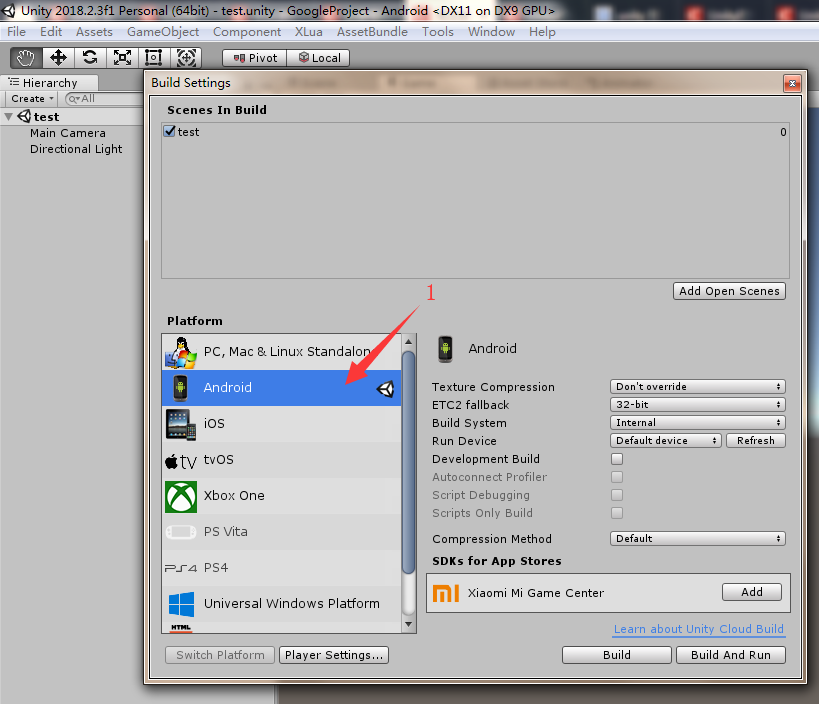The height and width of the screenshot is (704, 819).
Task: Select the tvOS platform
Action: coord(282,460)
